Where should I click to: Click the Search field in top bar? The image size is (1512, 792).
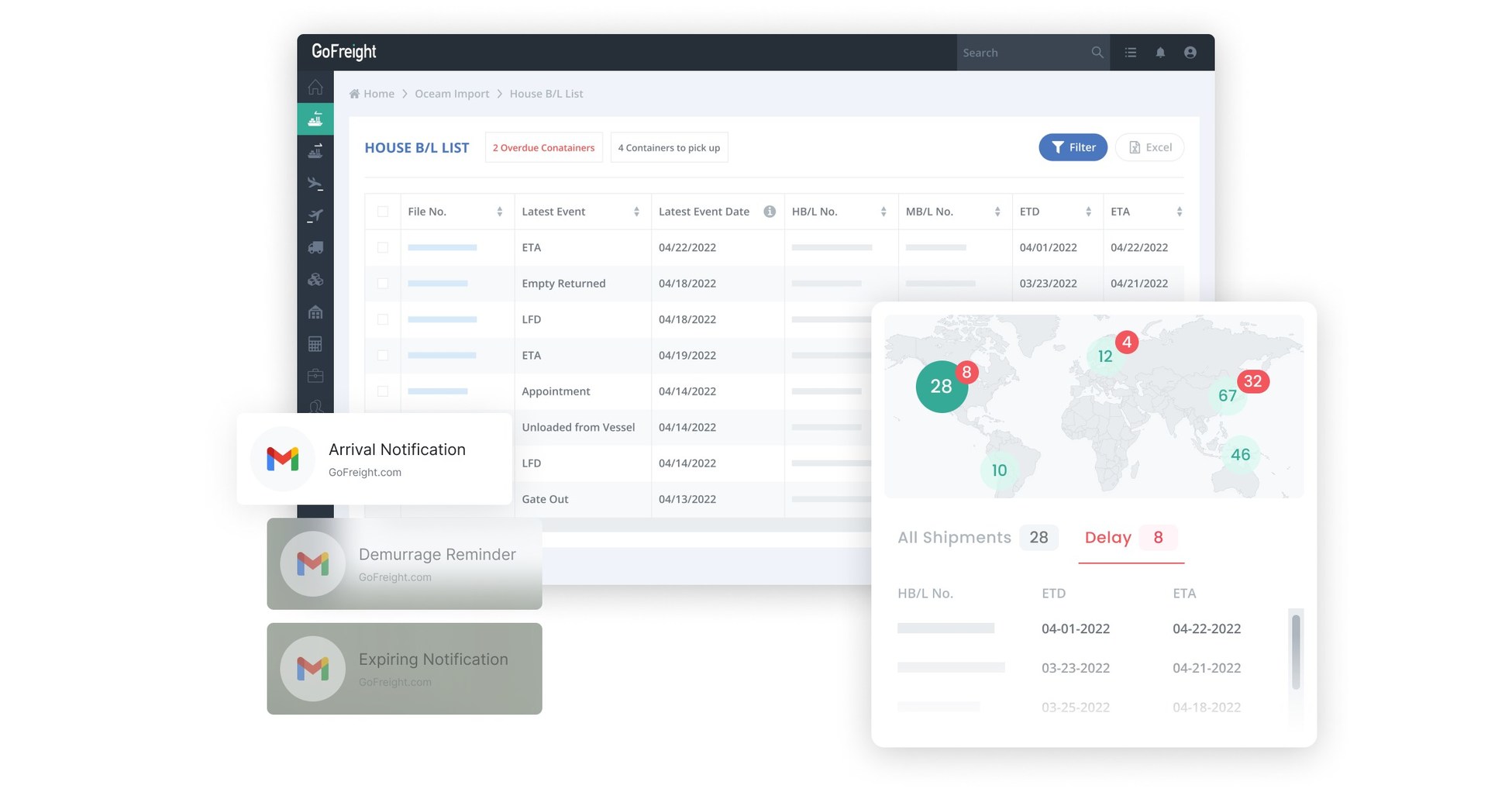(1023, 52)
